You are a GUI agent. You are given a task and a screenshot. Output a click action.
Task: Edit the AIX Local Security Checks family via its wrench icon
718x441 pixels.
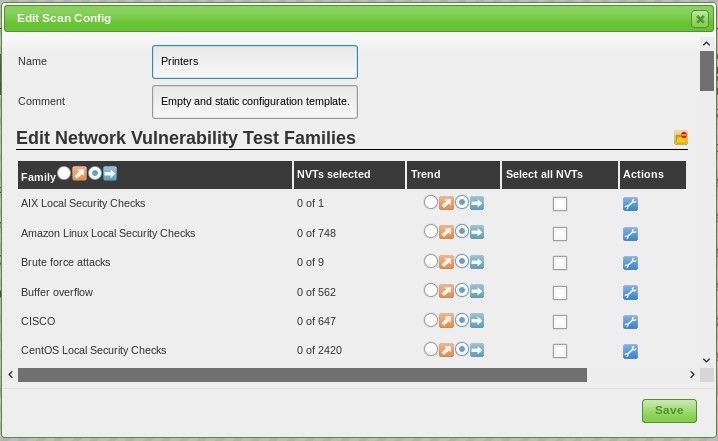click(630, 204)
